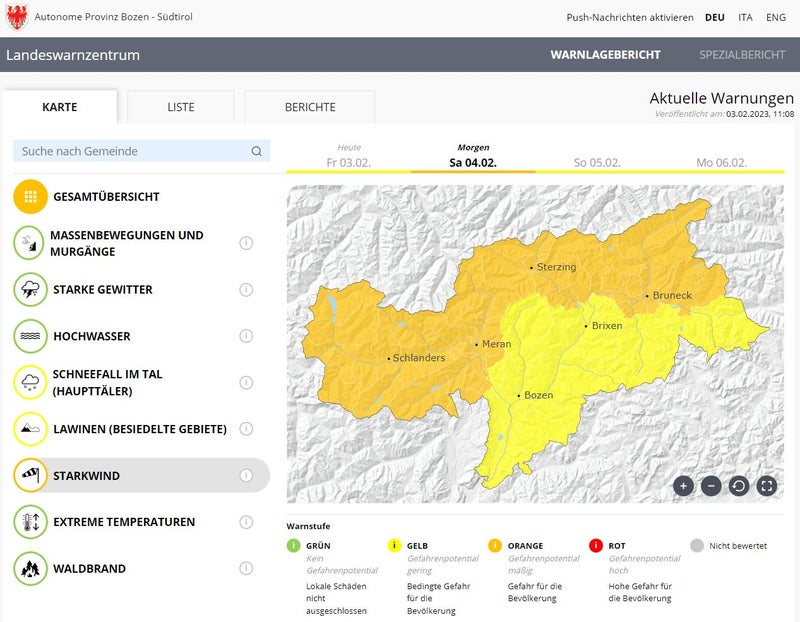The image size is (800, 622).
Task: Open info for Lawinen (besiedelte Gebiete)
Action: 246,429
